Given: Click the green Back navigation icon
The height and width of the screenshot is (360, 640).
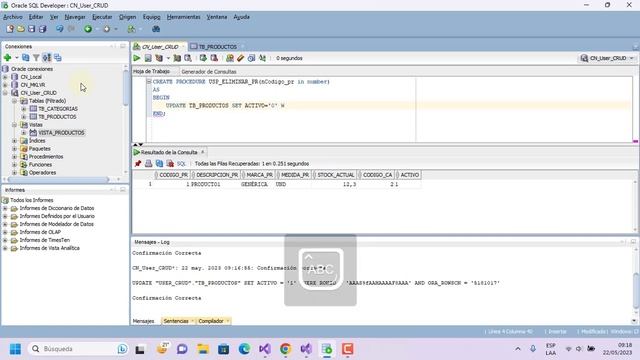Looking at the screenshot, I should [x=88, y=29].
